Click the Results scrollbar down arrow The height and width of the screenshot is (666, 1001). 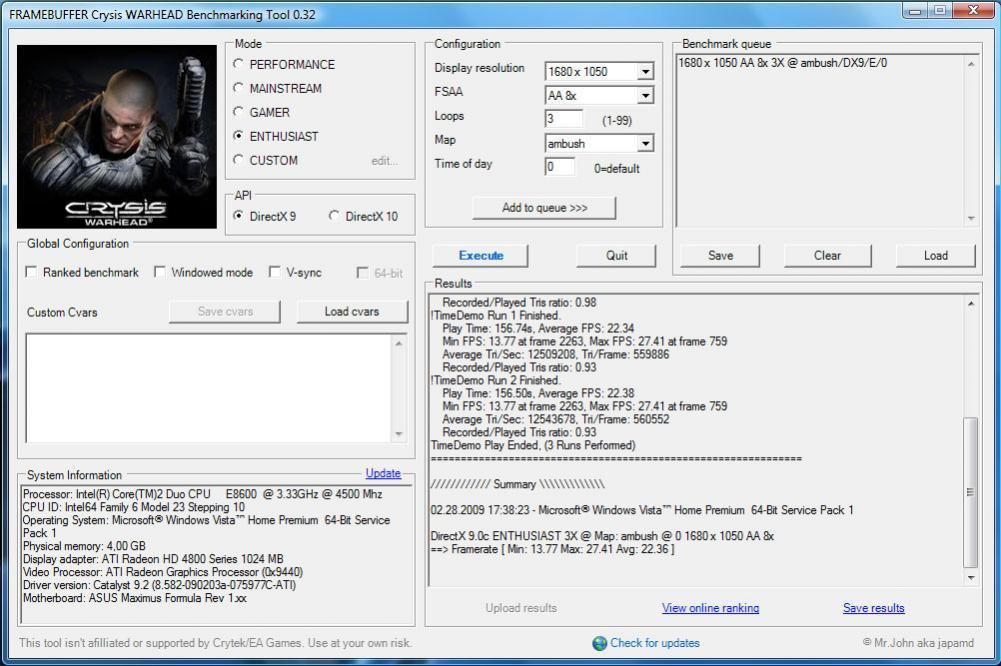tap(970, 579)
